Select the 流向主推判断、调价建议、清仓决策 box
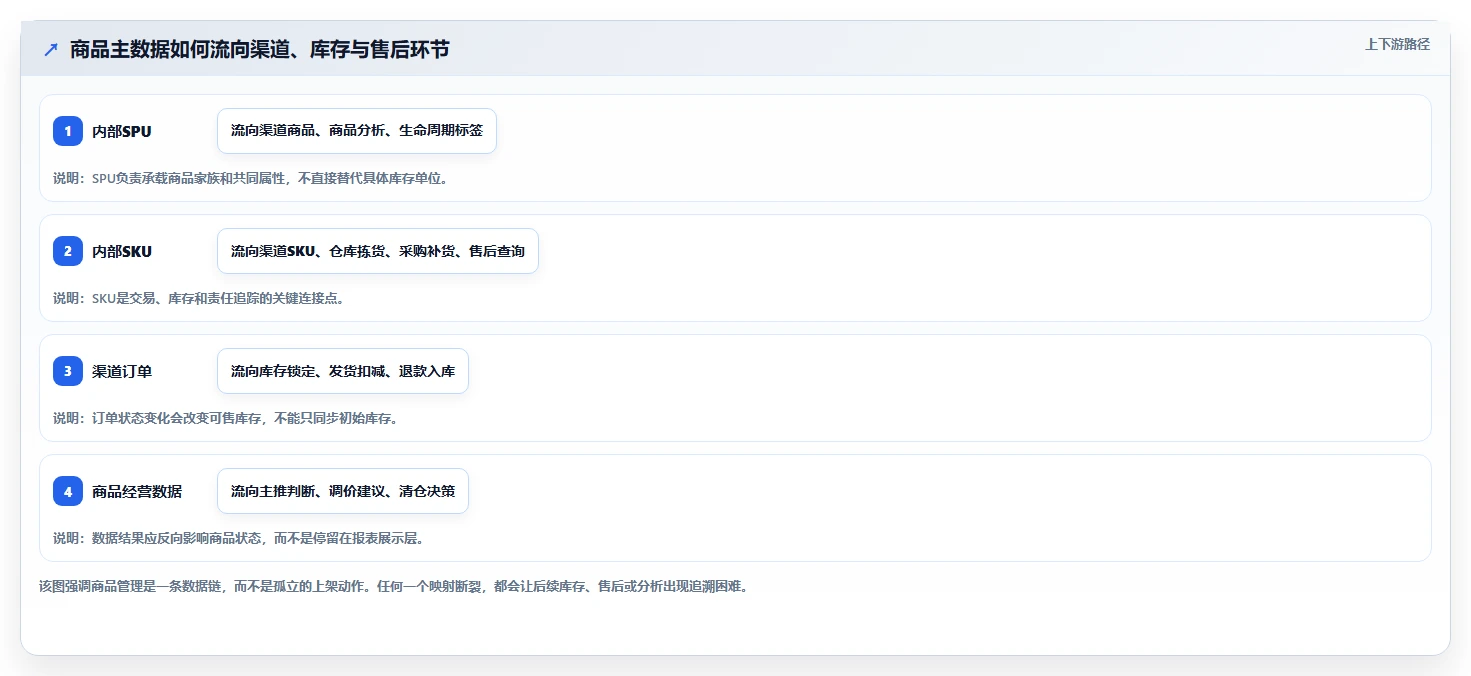The height and width of the screenshot is (676, 1471). 343,491
